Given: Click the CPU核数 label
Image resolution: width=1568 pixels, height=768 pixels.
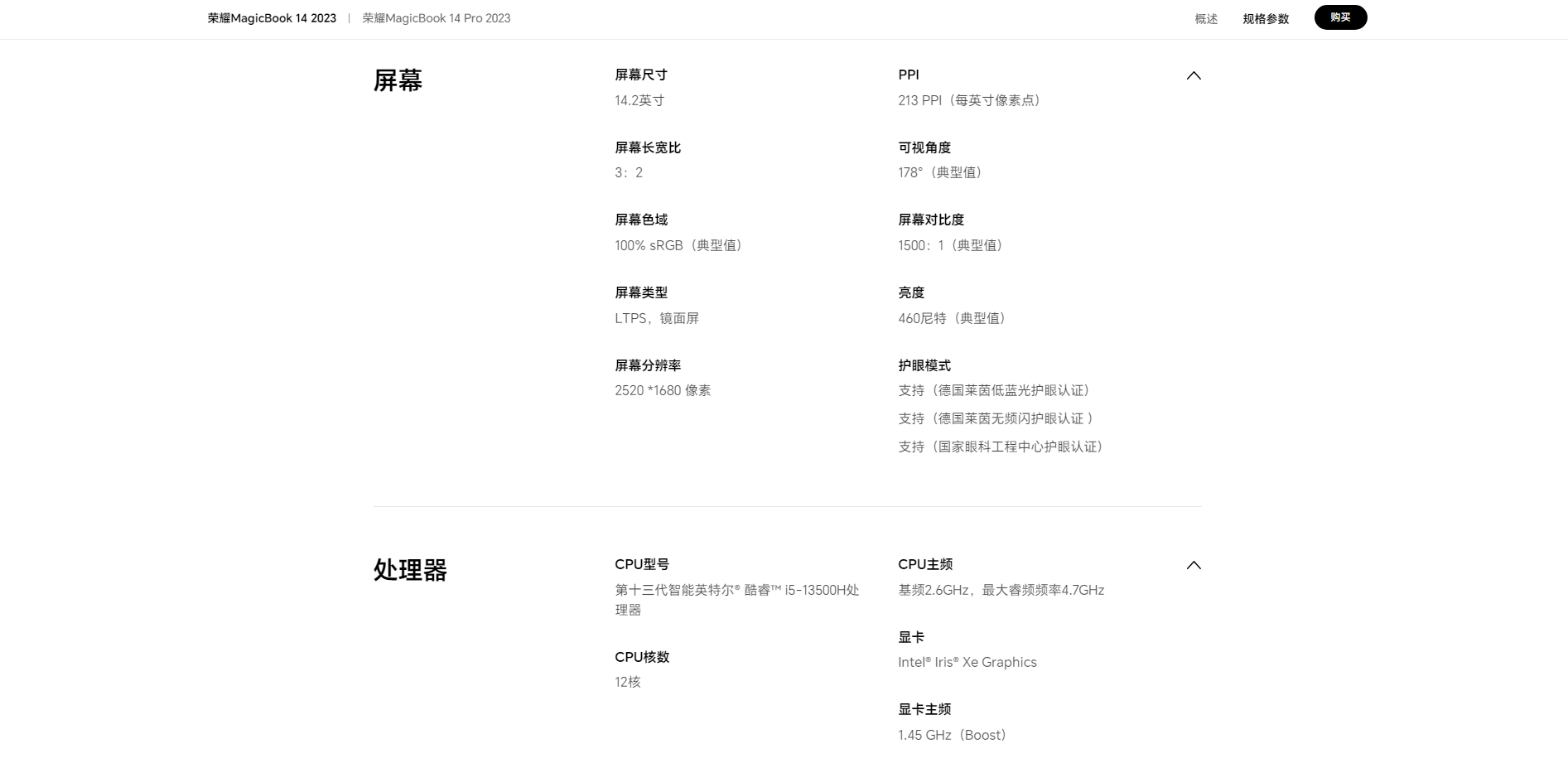Looking at the screenshot, I should [642, 657].
